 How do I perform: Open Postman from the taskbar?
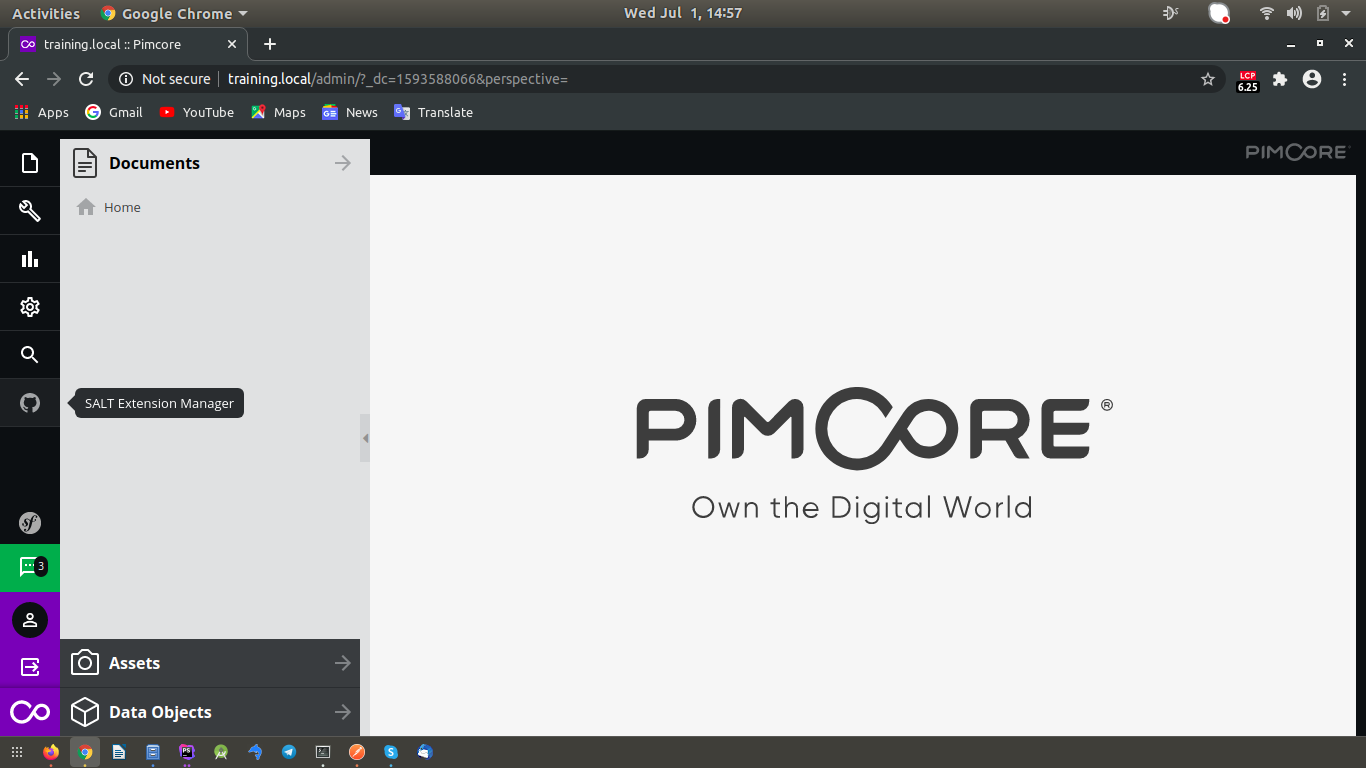(357, 752)
